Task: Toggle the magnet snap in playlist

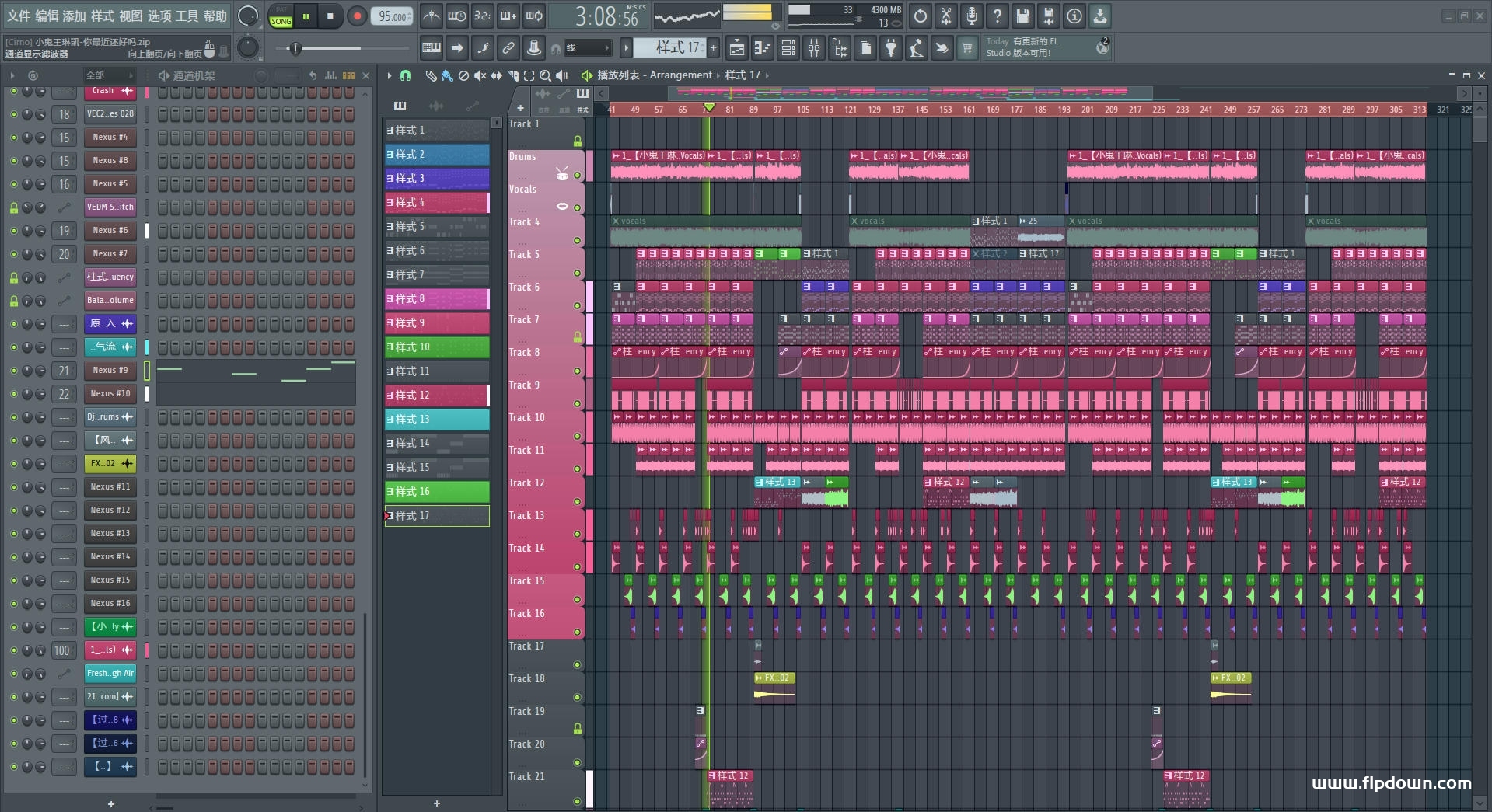Action: tap(405, 75)
